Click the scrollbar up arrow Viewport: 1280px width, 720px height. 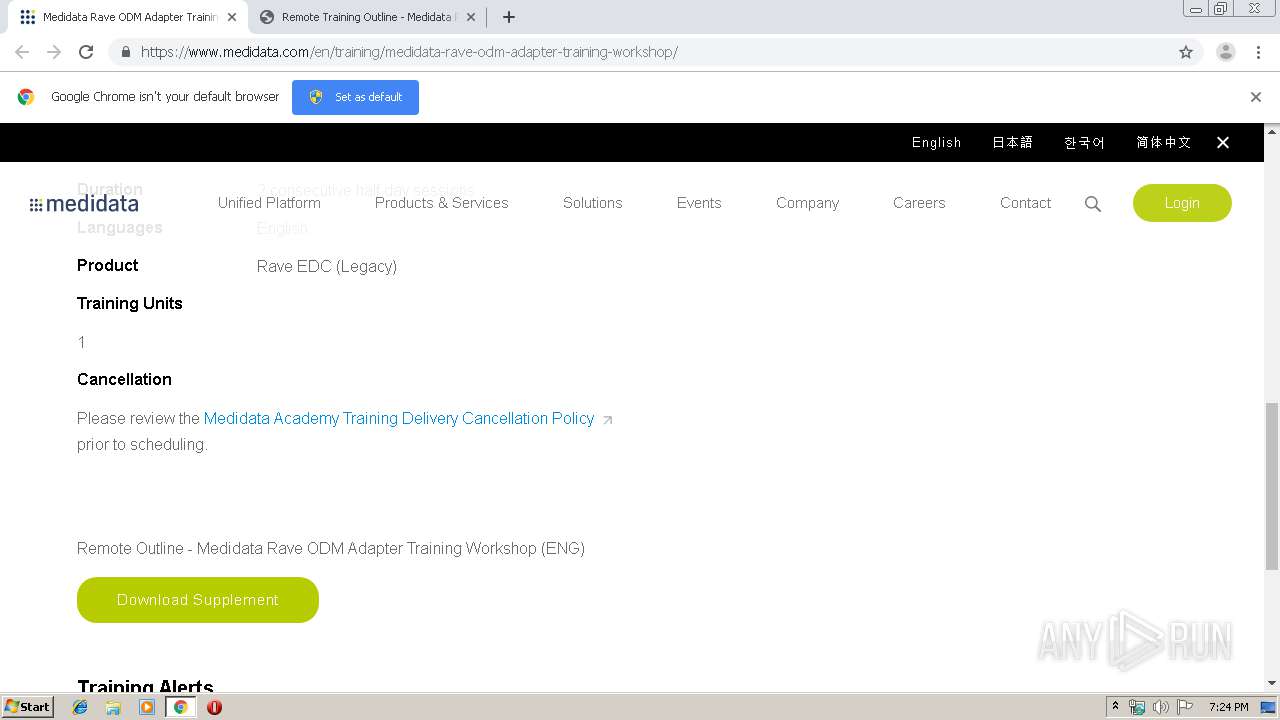pyautogui.click(x=1272, y=131)
